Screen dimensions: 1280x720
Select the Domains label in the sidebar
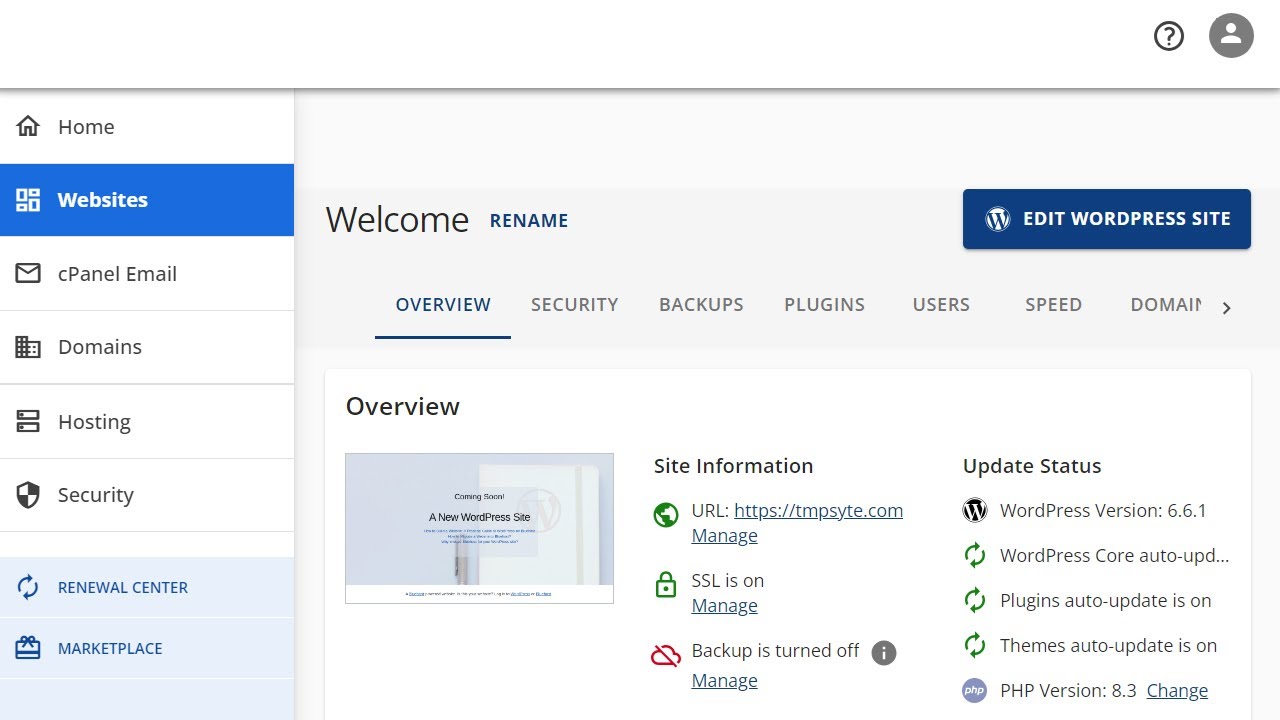[100, 347]
